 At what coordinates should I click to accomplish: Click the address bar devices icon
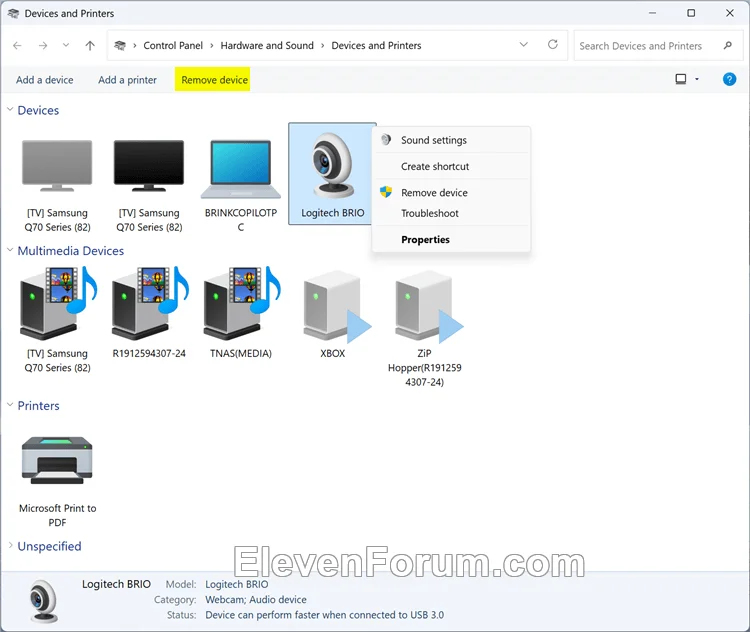pos(120,45)
